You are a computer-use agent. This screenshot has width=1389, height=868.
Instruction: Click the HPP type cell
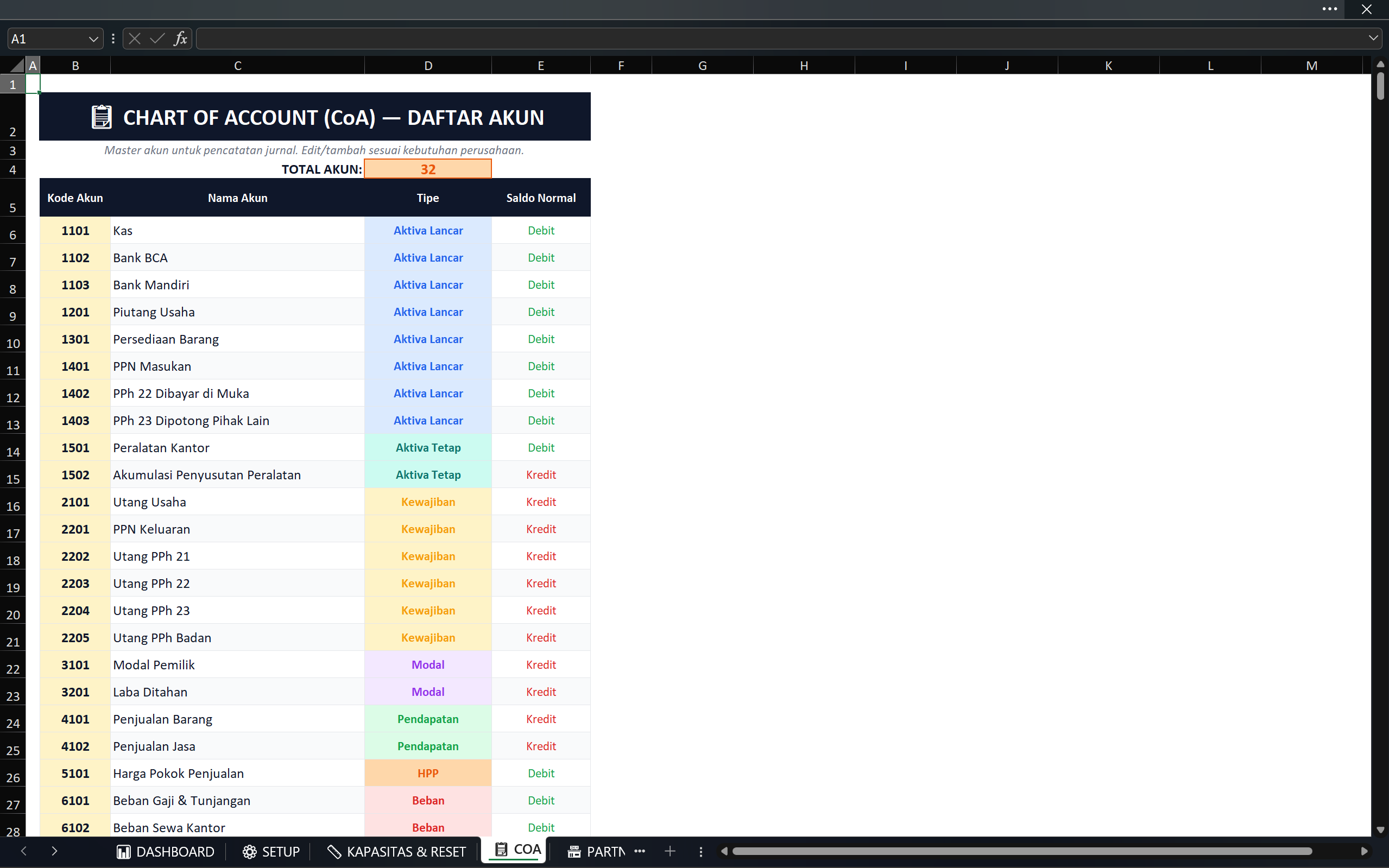pyautogui.click(x=428, y=774)
